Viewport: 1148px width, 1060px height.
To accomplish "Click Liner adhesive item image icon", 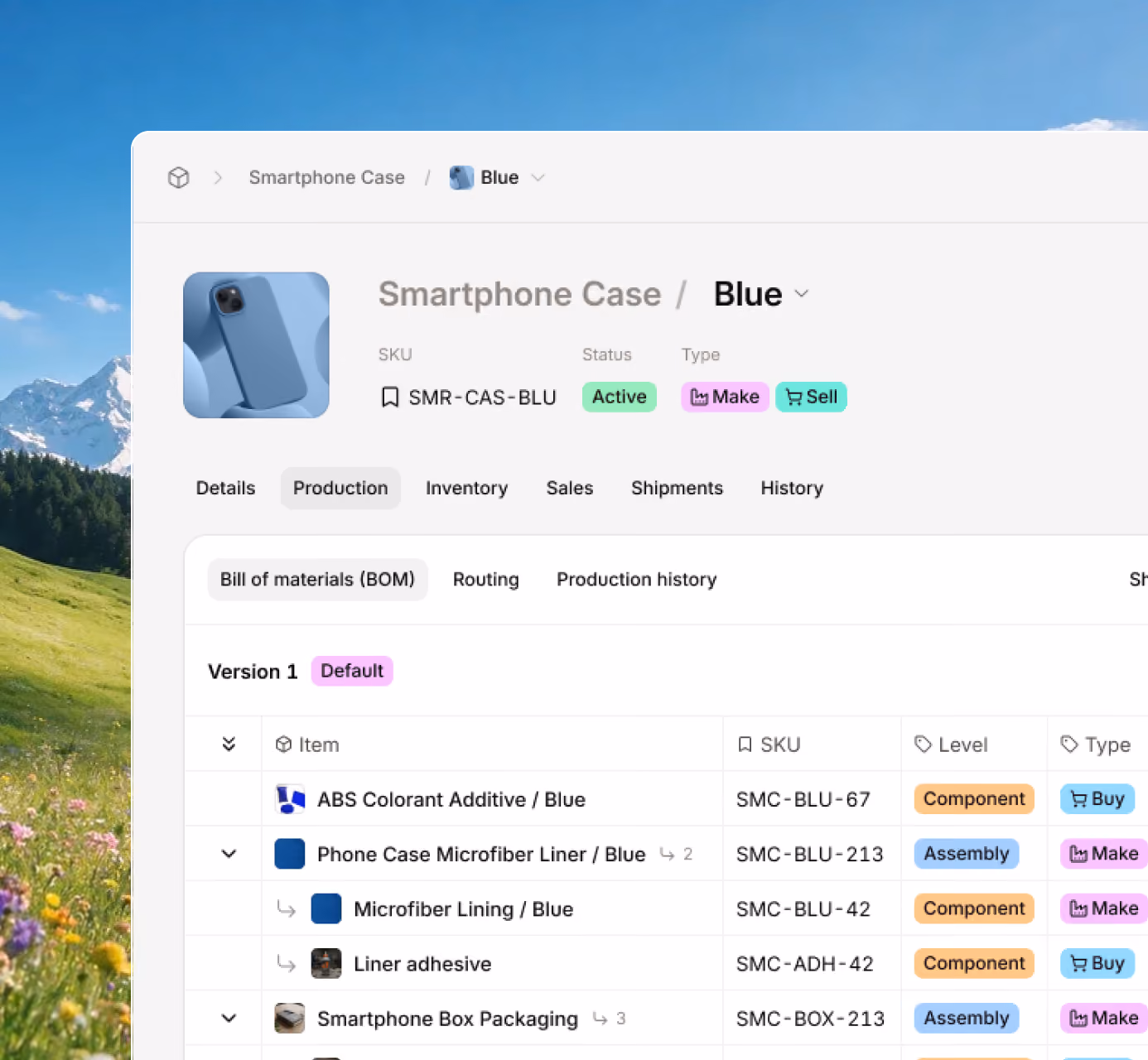I will click(x=326, y=963).
